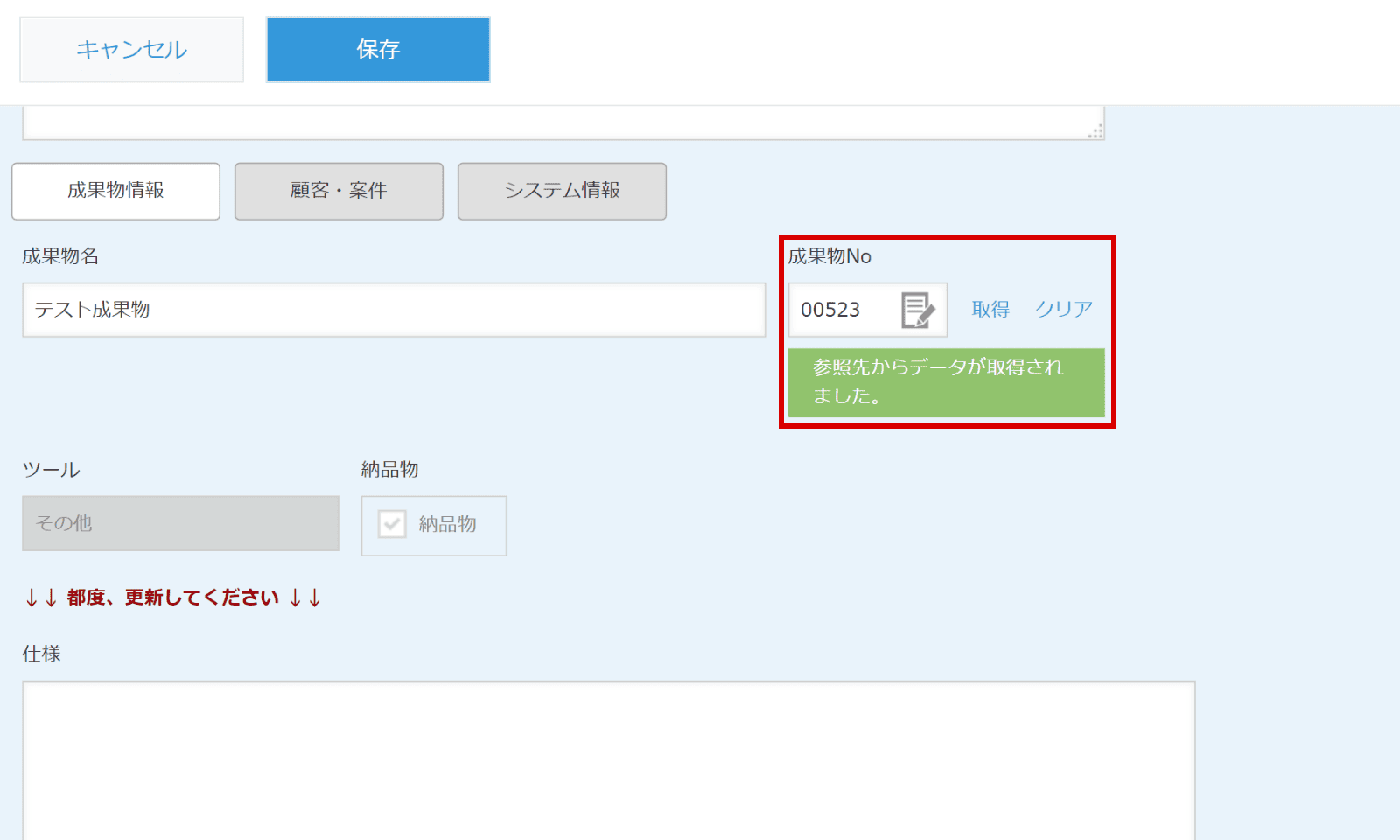1400x840 pixels.
Task: Focus the 仕様 text area
Action: coord(608,759)
